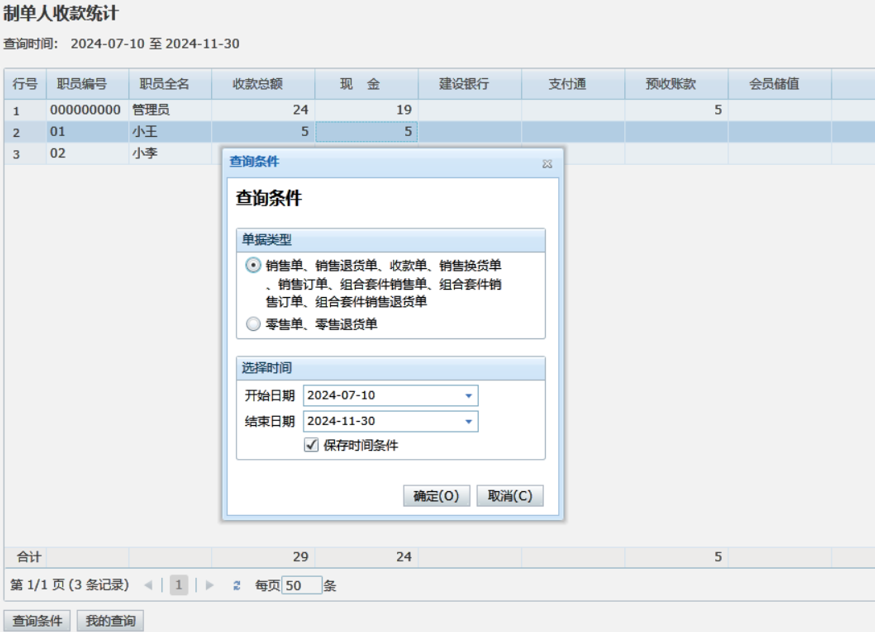The width and height of the screenshot is (875, 632).
Task: Go to previous page arrow
Action: [x=148, y=586]
